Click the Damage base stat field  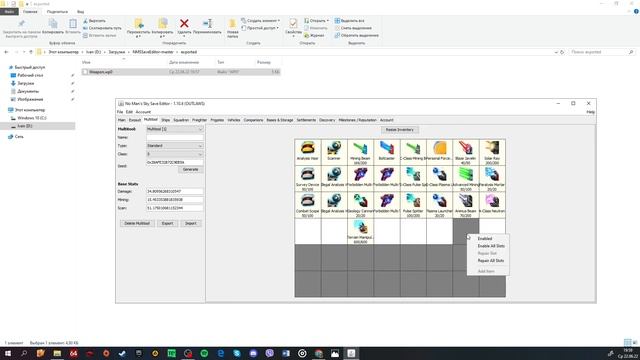[175, 191]
